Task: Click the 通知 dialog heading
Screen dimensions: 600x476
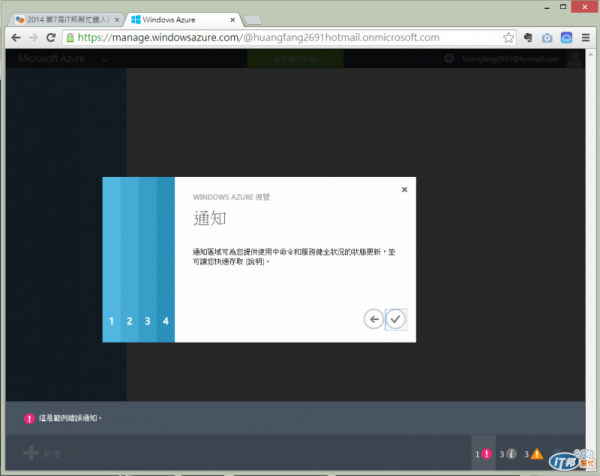Action: point(210,218)
